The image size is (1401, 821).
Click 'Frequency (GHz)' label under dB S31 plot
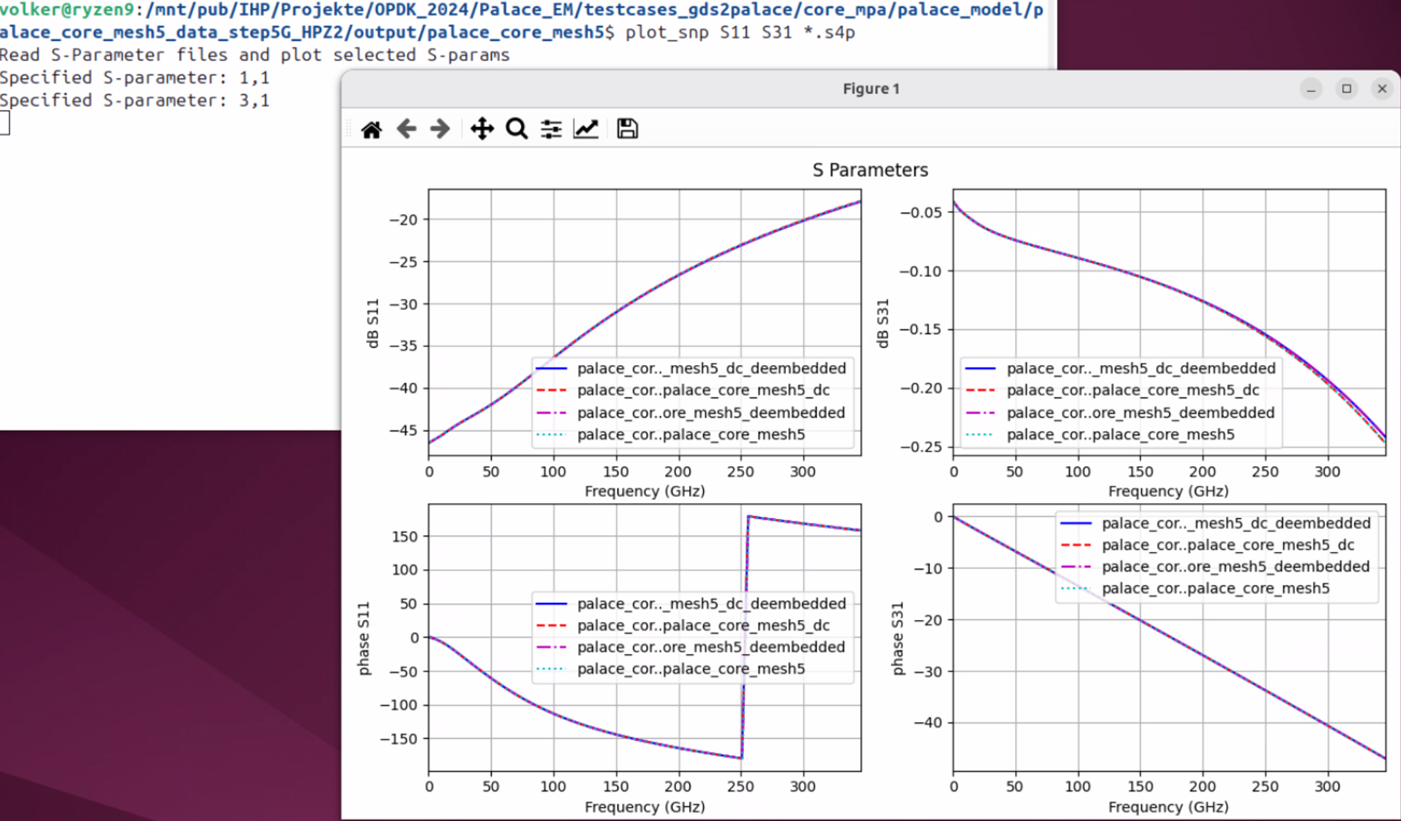(1169, 491)
